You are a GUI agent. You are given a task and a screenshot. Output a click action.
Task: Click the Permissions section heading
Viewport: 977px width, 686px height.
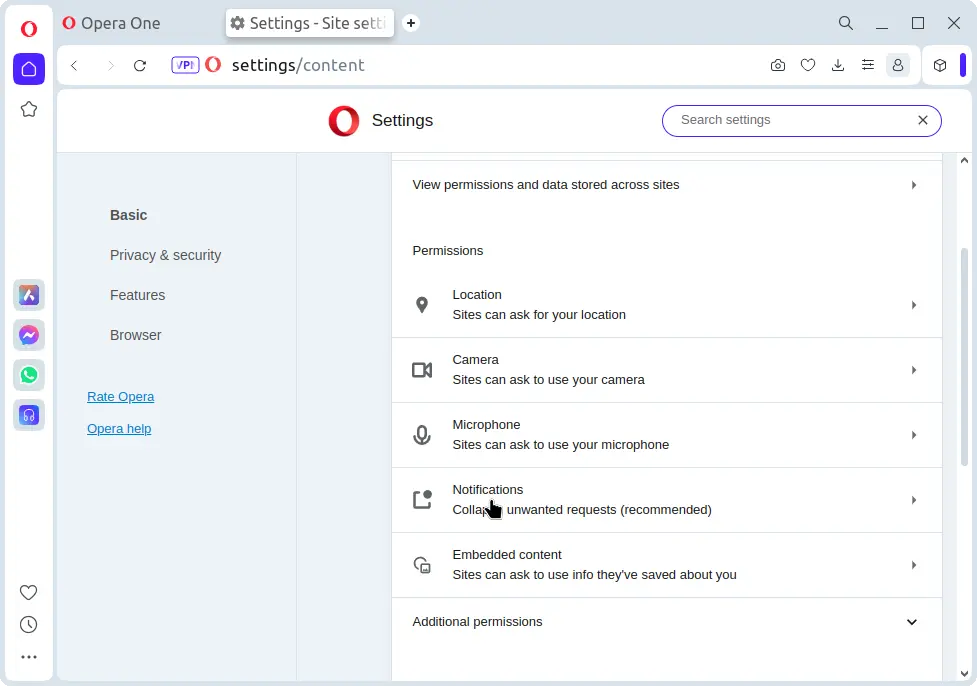point(447,250)
